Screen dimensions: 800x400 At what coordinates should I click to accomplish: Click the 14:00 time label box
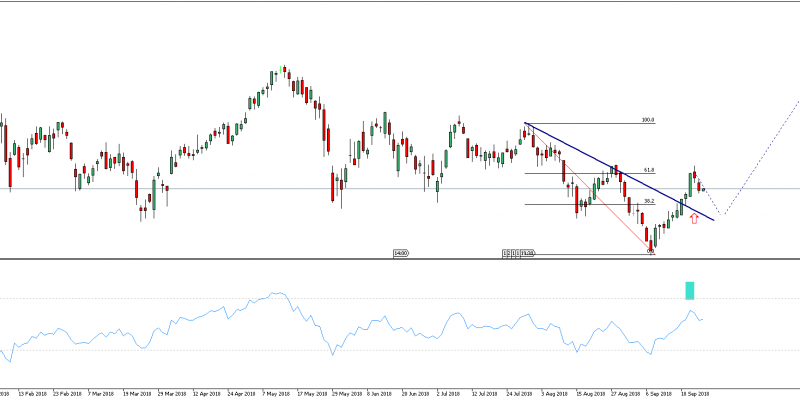click(x=404, y=254)
